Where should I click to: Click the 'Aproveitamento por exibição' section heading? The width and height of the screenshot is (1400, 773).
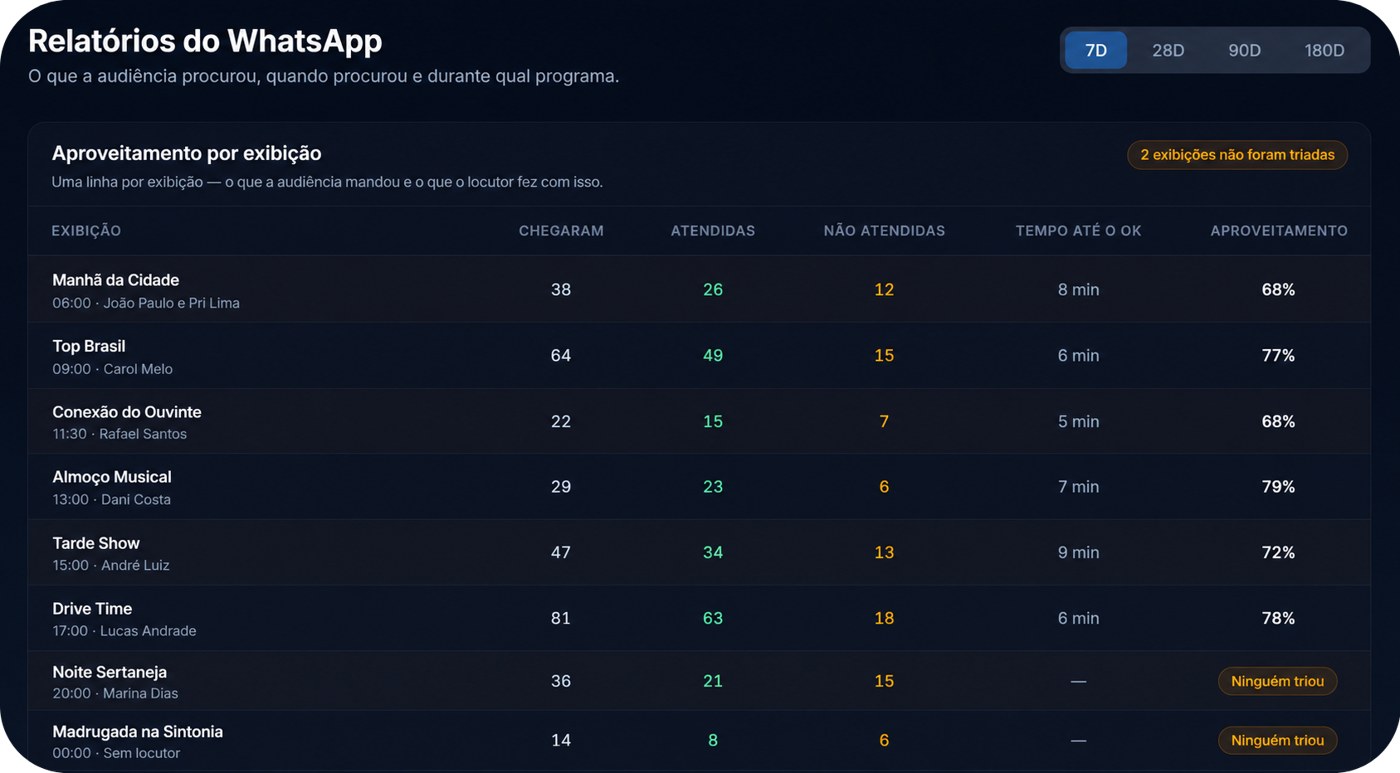tap(187, 154)
